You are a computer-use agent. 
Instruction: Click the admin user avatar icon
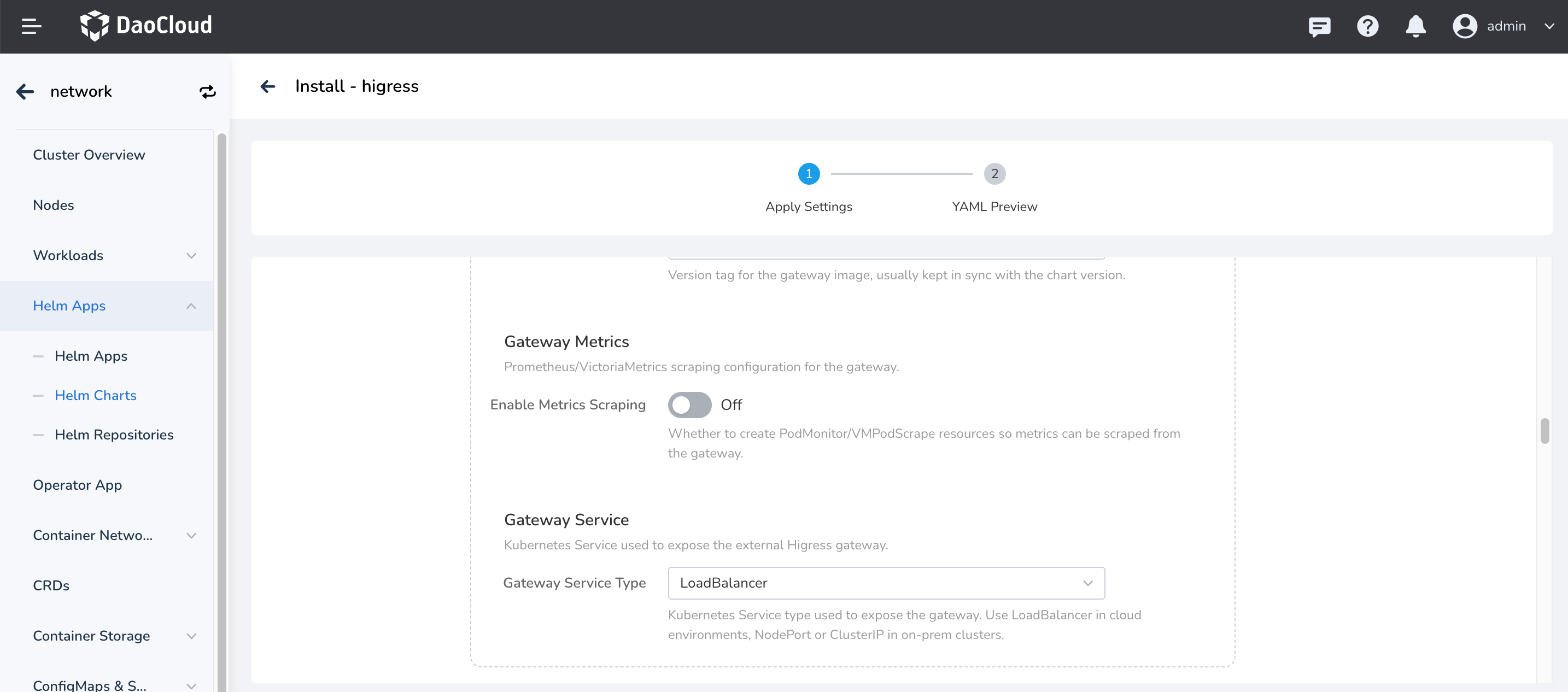click(x=1465, y=26)
